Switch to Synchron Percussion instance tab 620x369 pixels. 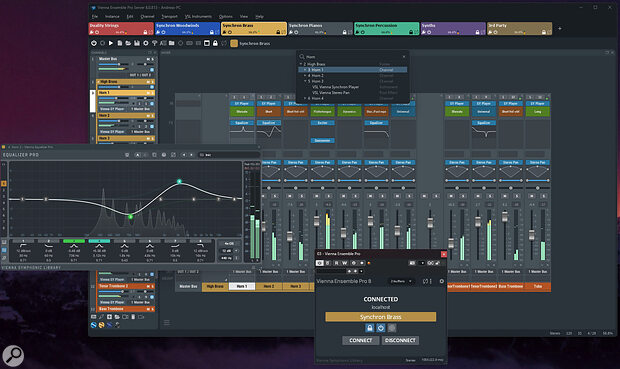386,28
